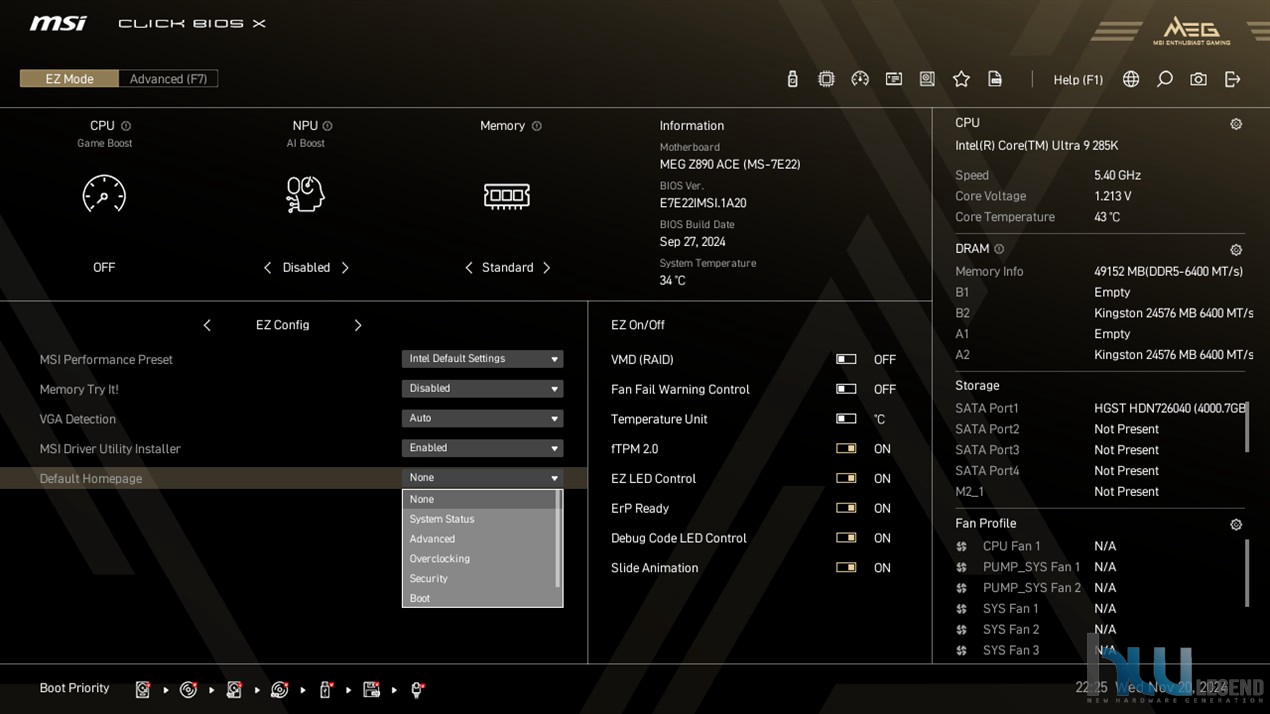The image size is (1270, 714).
Task: Open the M-Flash USB drive tool icon
Action: (792, 79)
